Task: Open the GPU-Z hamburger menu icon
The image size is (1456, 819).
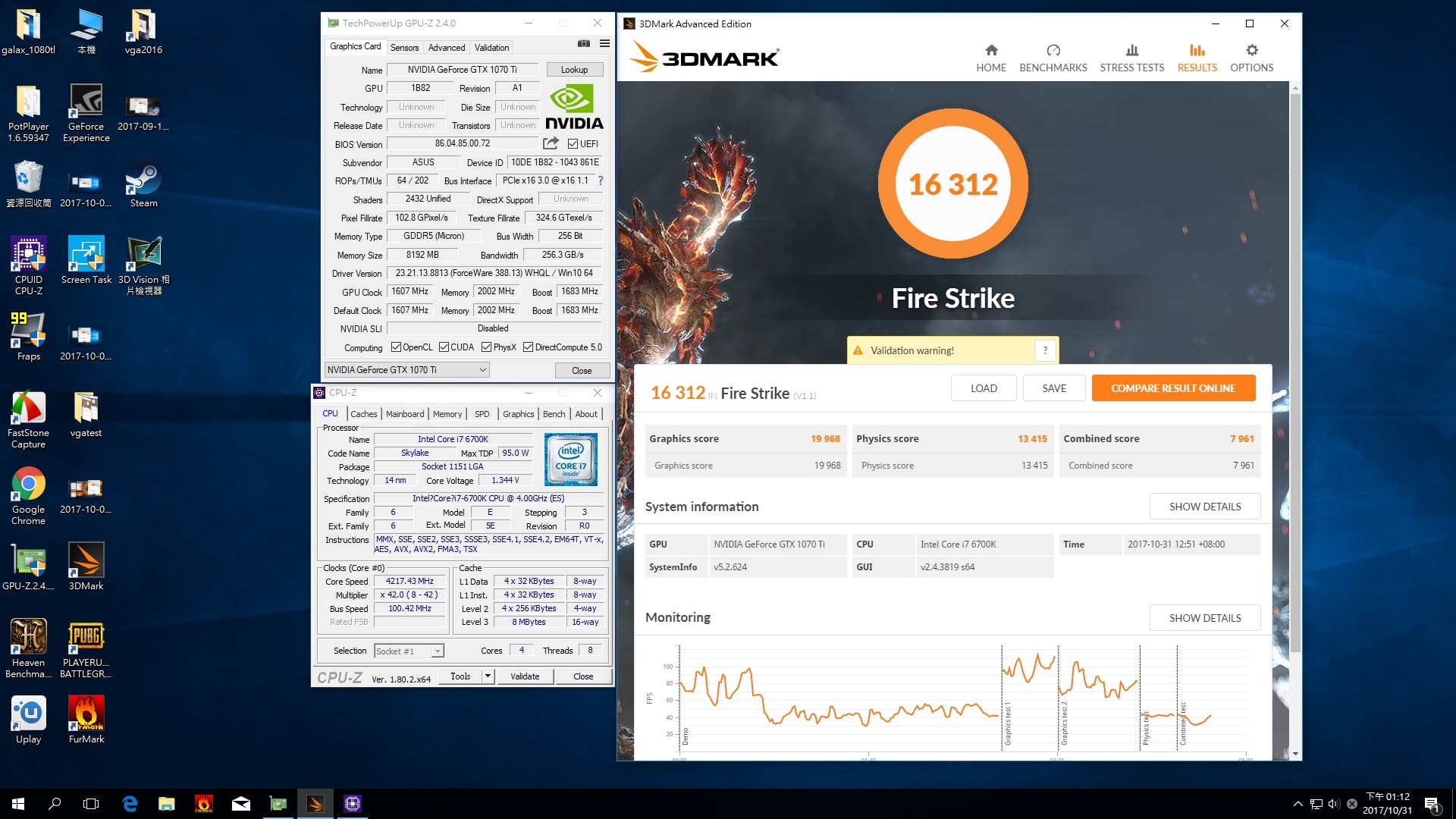Action: (x=604, y=44)
